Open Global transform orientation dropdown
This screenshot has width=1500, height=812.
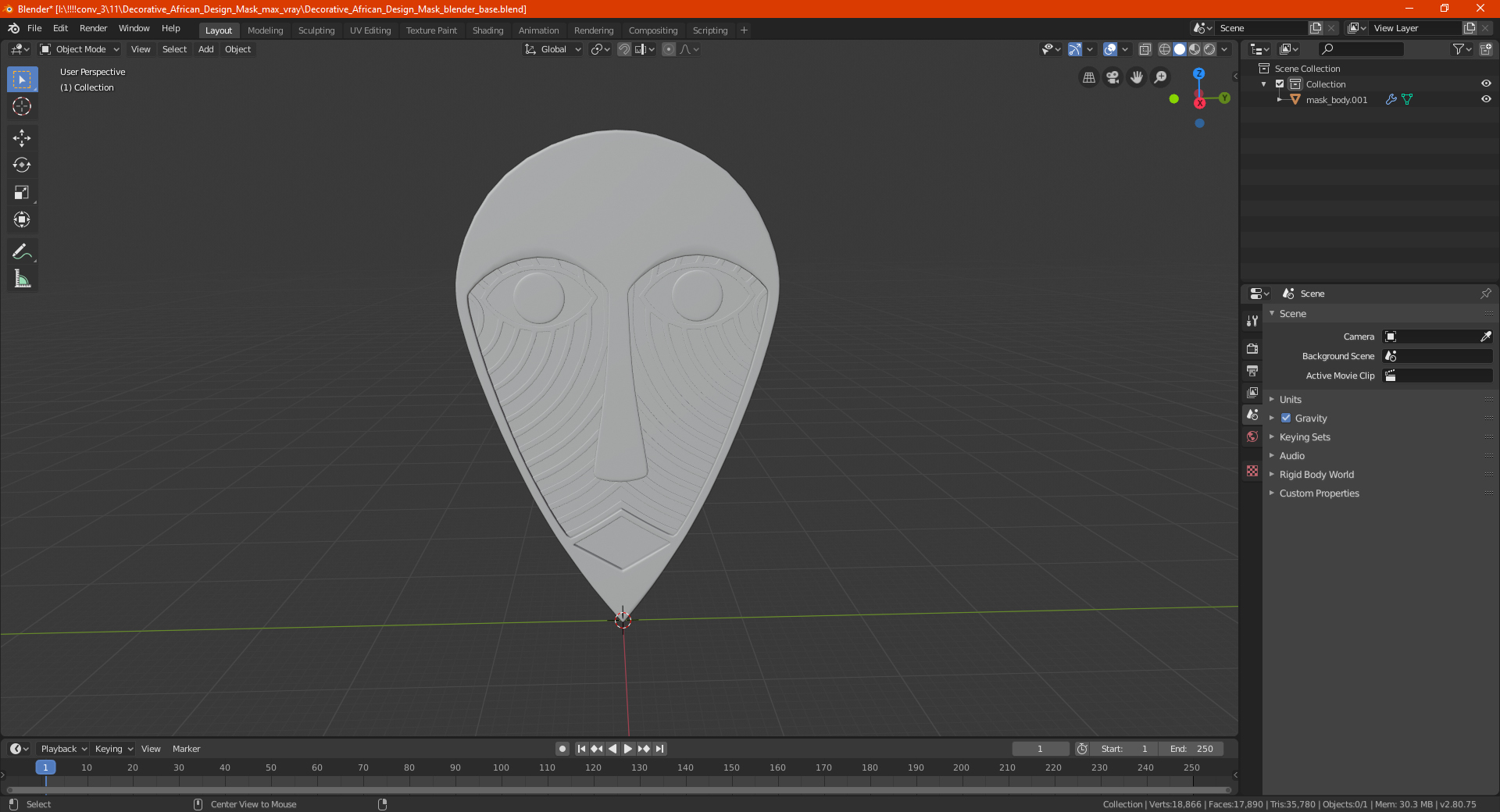click(x=553, y=49)
